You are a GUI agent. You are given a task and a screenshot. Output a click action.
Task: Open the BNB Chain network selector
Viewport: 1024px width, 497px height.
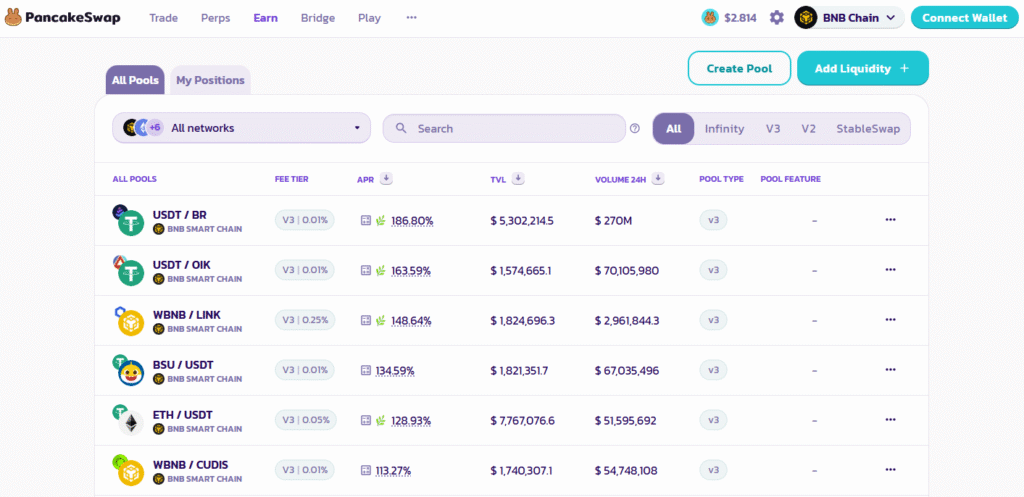coord(849,18)
